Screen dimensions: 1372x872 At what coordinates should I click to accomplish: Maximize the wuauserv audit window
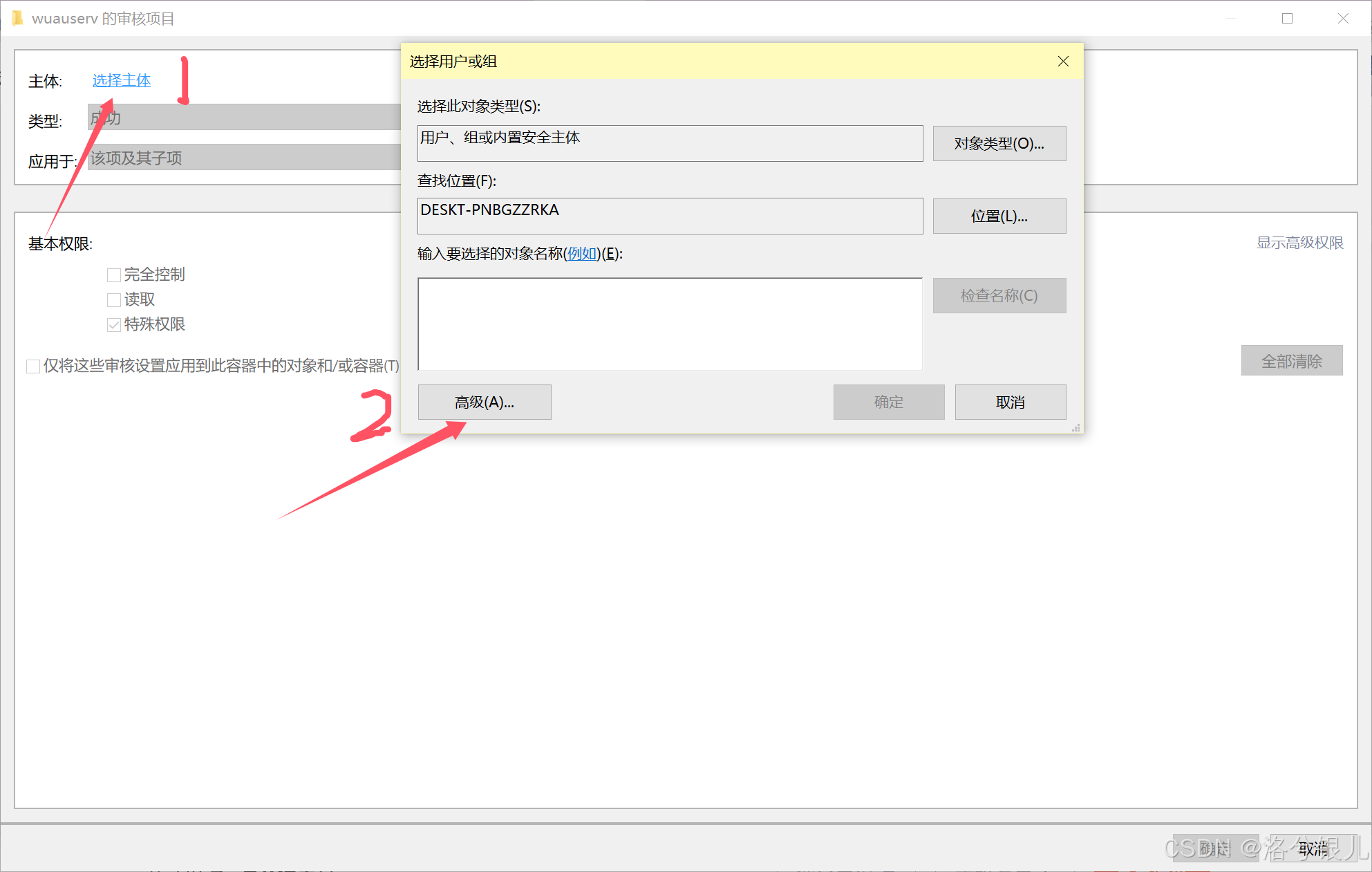[1287, 19]
